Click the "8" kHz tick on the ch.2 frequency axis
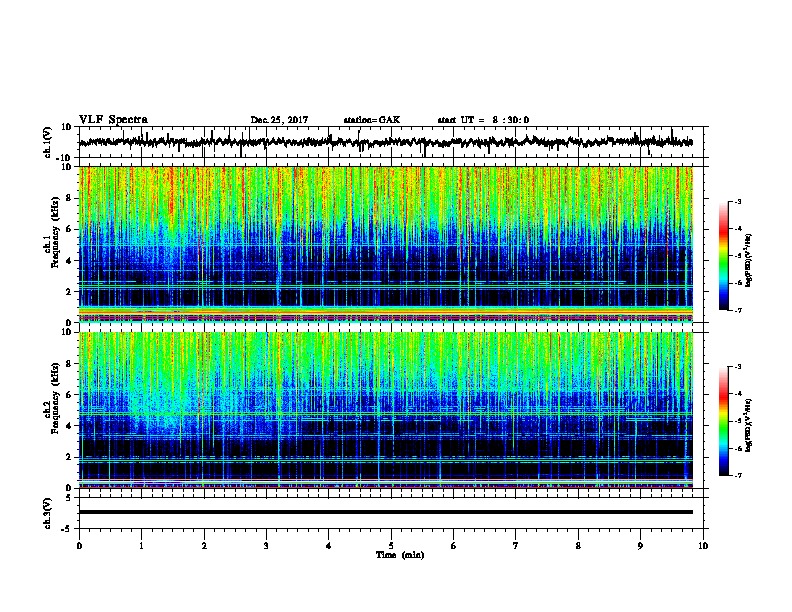 [69, 364]
